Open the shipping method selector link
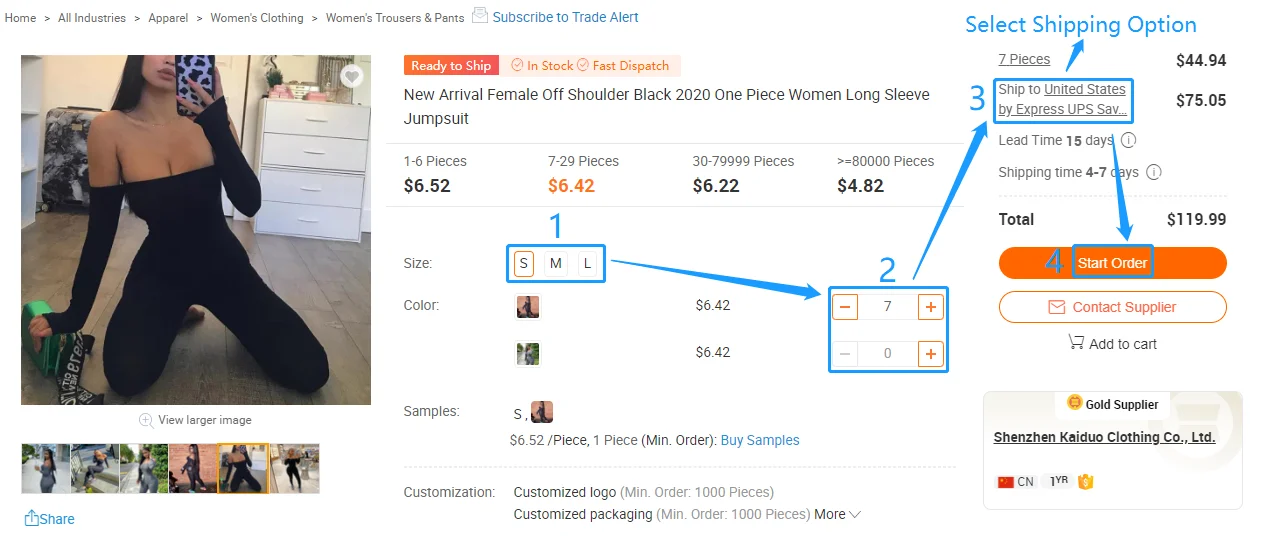 pos(1063,109)
